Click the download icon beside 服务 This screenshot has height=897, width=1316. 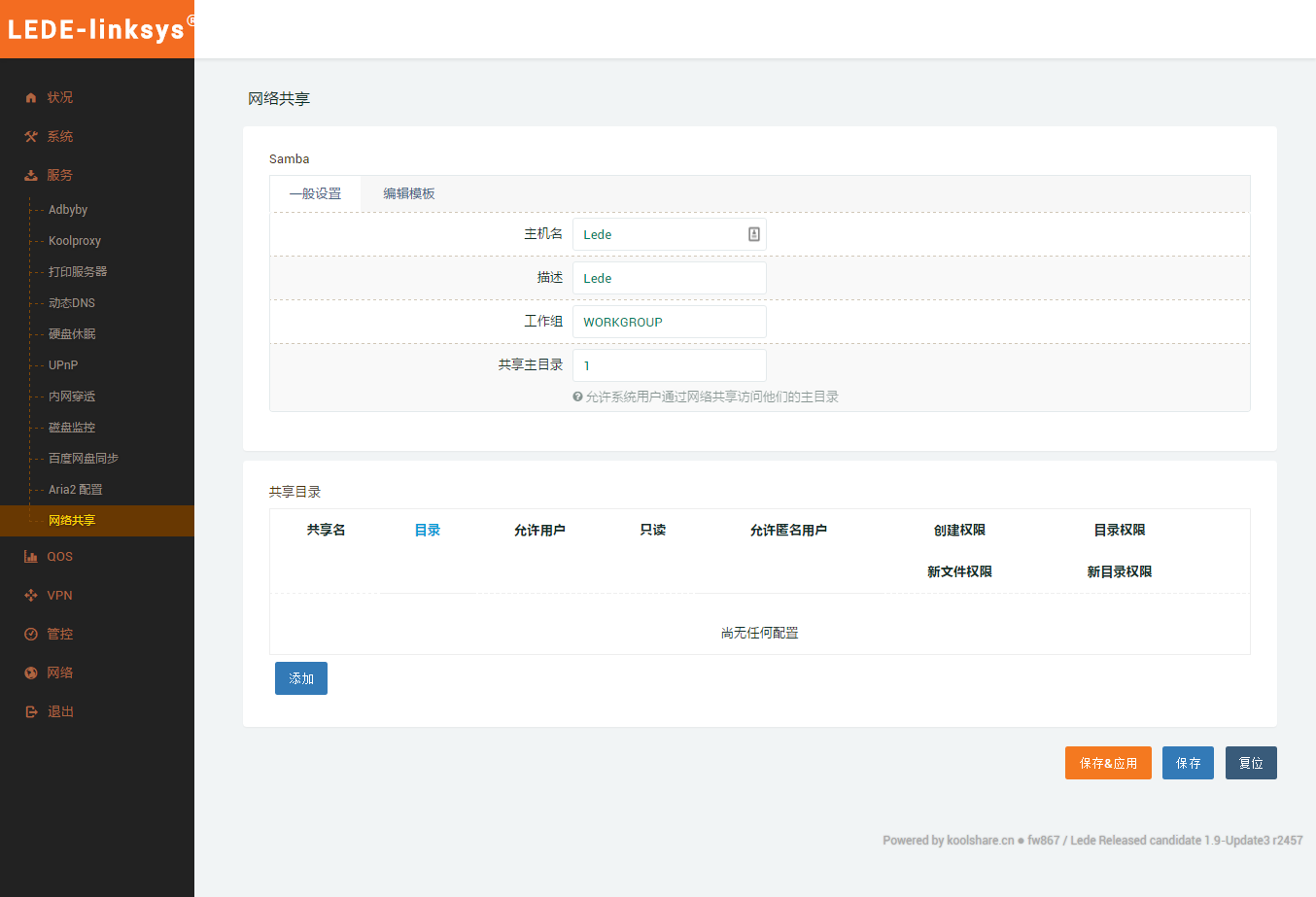pyautogui.click(x=31, y=176)
